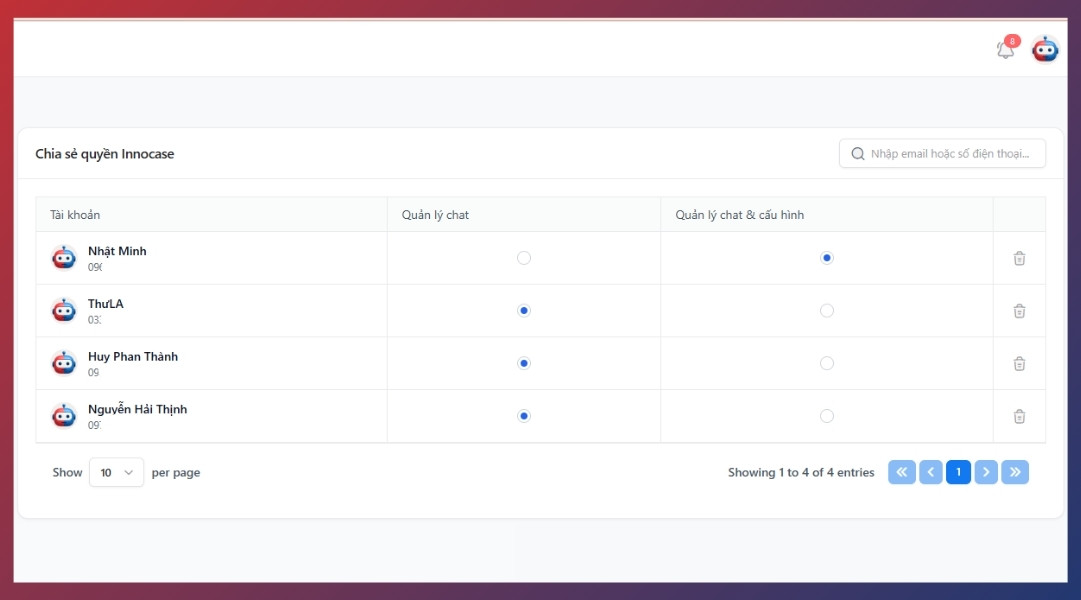Screen dimensions: 1081x600
Task: Grant Huy Phan Thành chat & config permission
Action: (x=826, y=364)
